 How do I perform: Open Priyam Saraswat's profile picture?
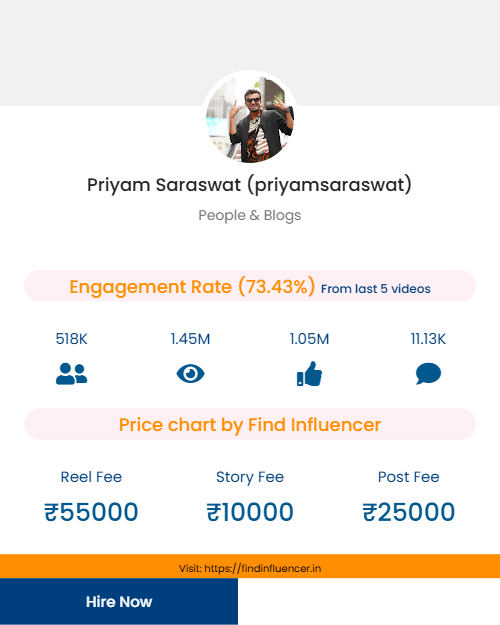click(x=250, y=118)
